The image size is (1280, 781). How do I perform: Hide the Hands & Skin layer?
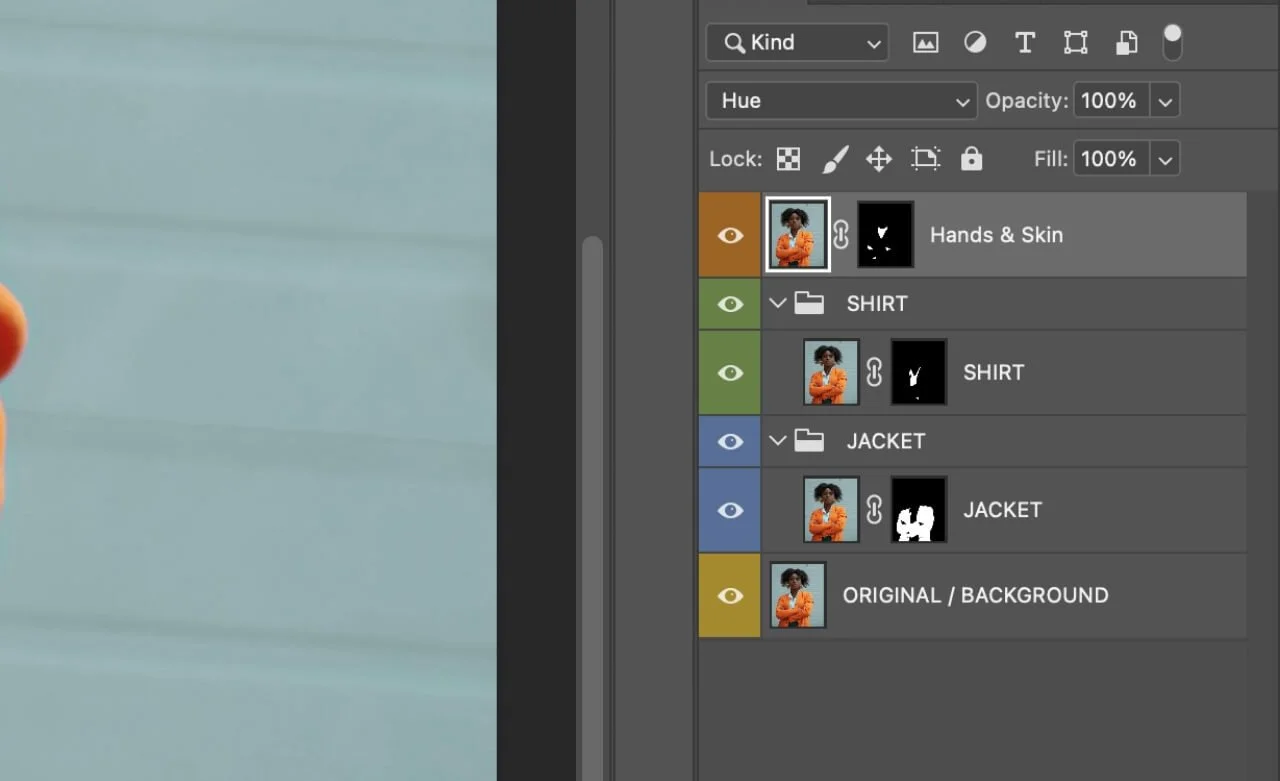point(729,234)
